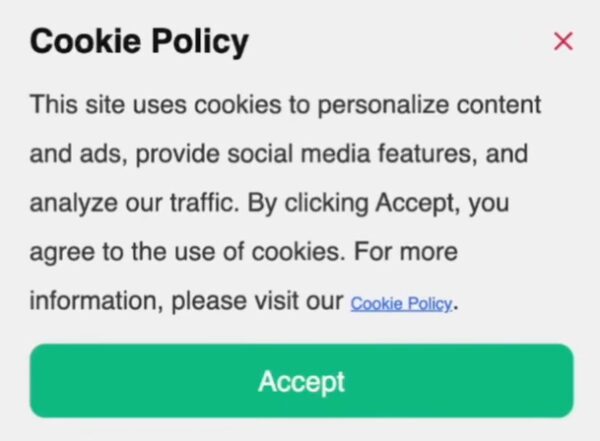Select the line "and ads, provide social media features"
Image resolution: width=600 pixels, height=441 pixels.
pyautogui.click(x=278, y=155)
